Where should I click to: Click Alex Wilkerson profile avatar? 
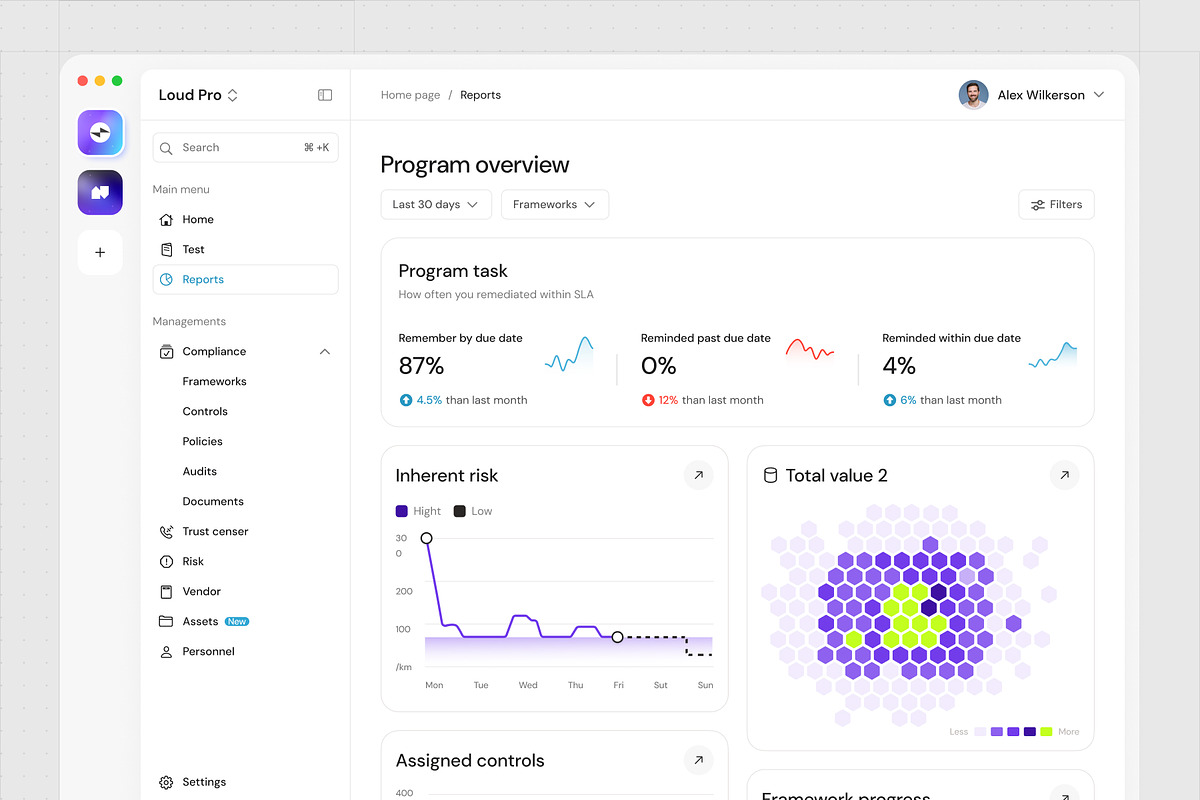coord(974,95)
